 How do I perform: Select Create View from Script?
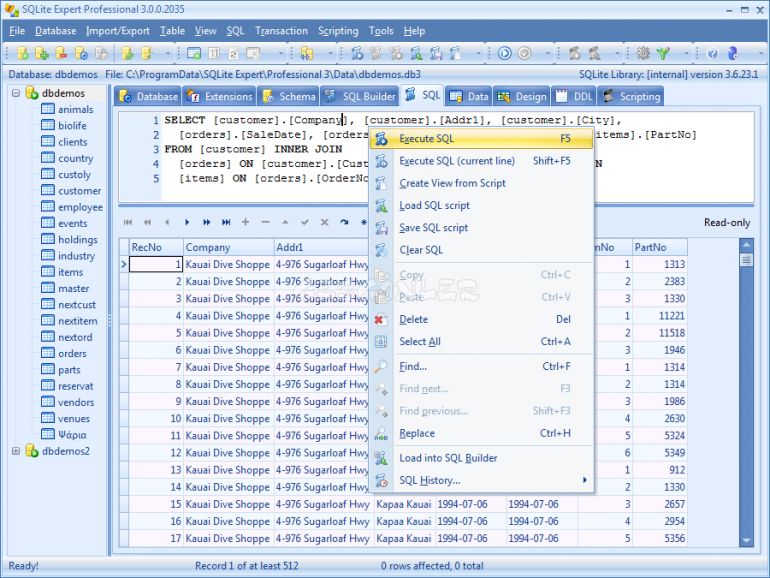click(x=481, y=183)
